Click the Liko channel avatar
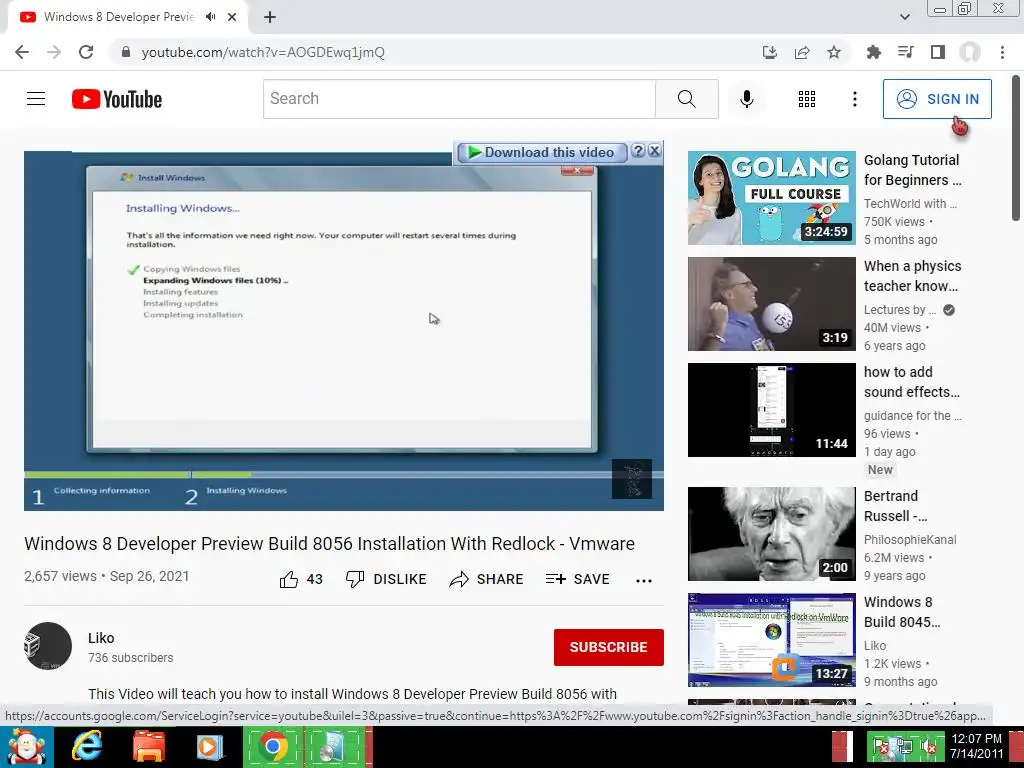 pos(48,646)
